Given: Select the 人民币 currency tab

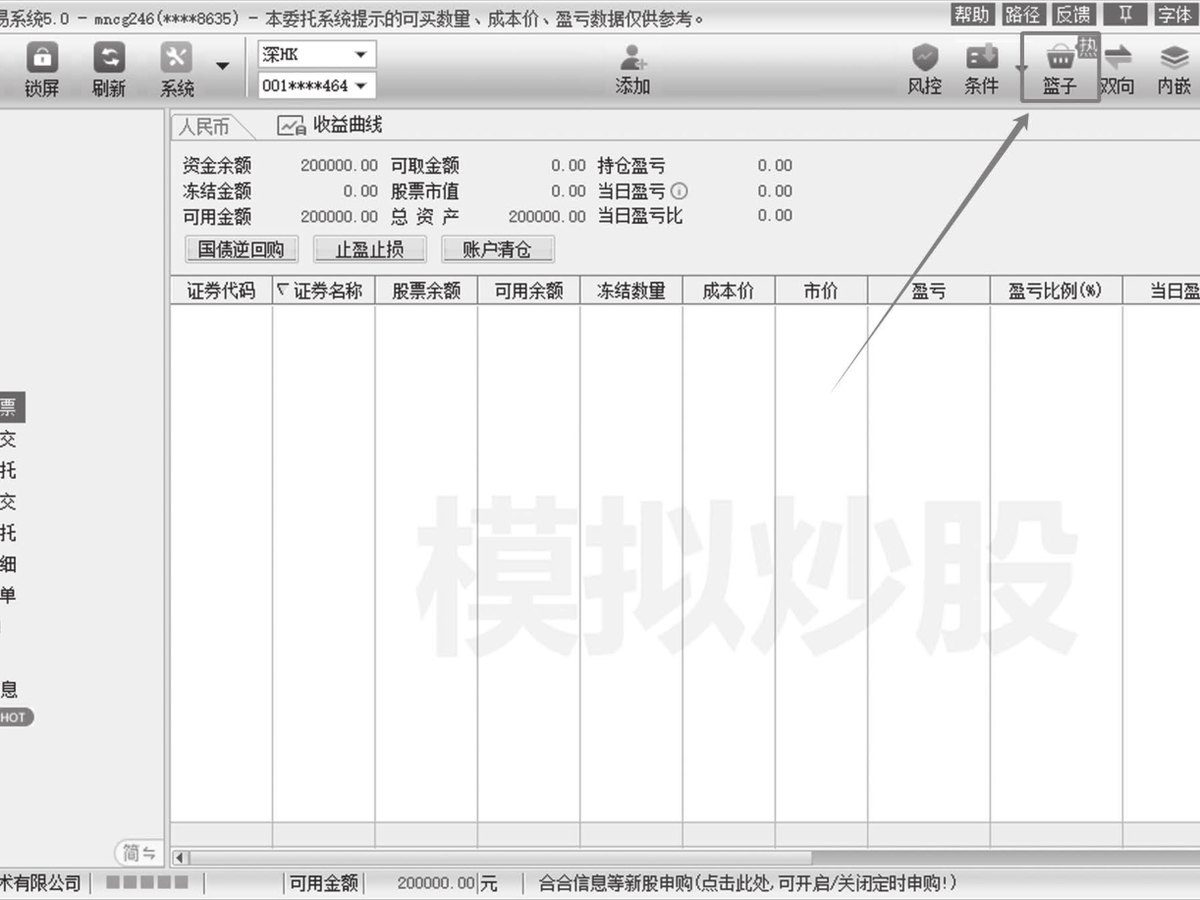Looking at the screenshot, I should click(206, 127).
